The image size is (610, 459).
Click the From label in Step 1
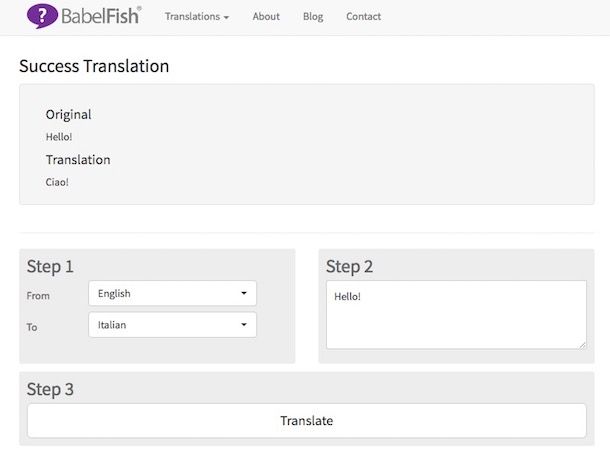38,296
